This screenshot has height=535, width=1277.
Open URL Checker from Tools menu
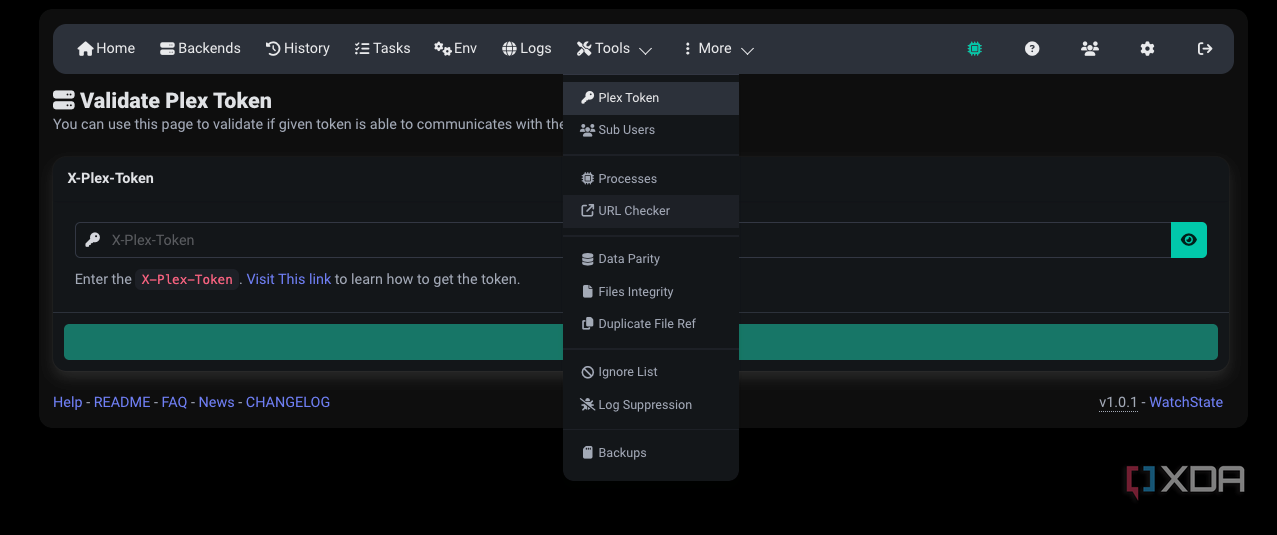click(651, 211)
